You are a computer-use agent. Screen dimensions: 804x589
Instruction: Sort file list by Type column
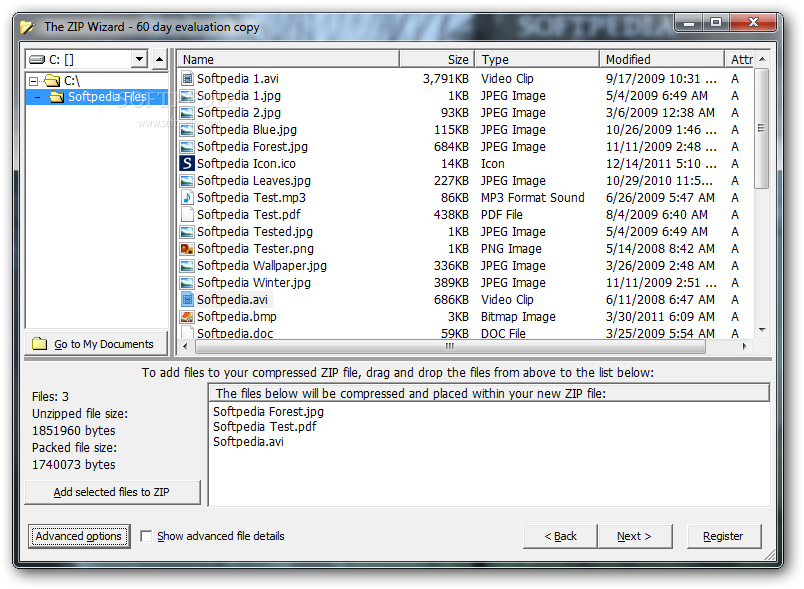click(x=537, y=59)
